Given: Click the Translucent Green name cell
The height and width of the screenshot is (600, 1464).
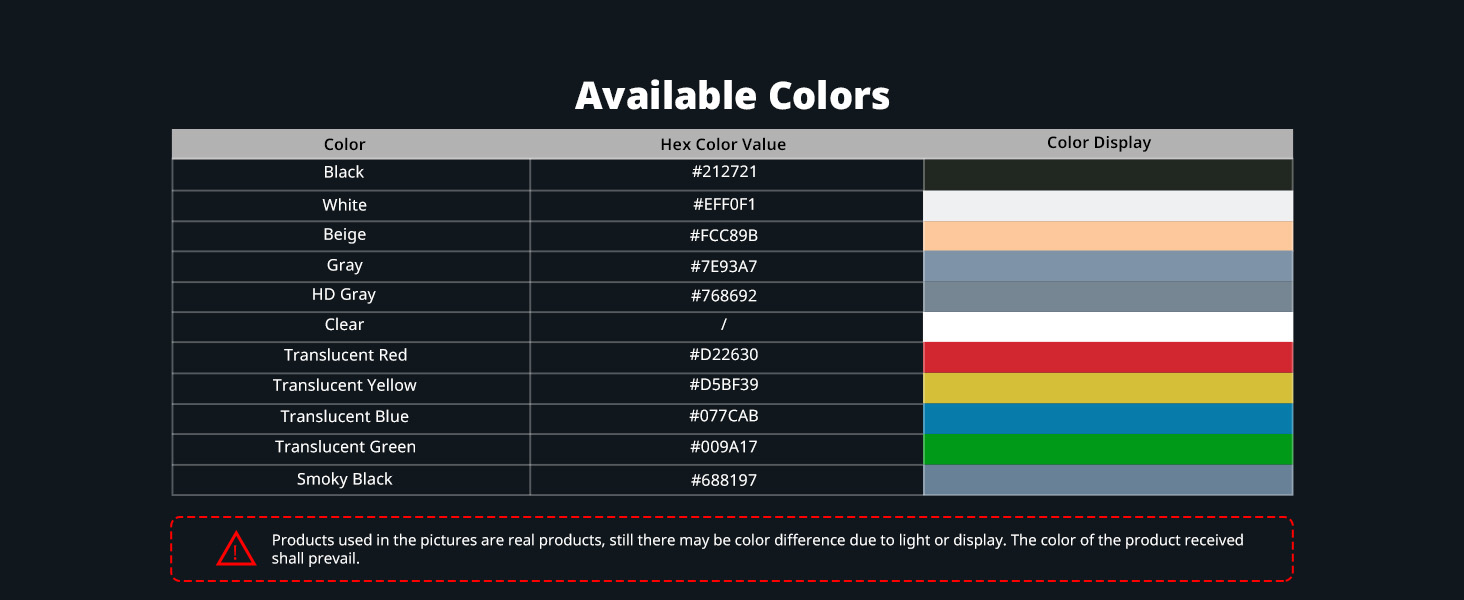Looking at the screenshot, I should 345,447.
